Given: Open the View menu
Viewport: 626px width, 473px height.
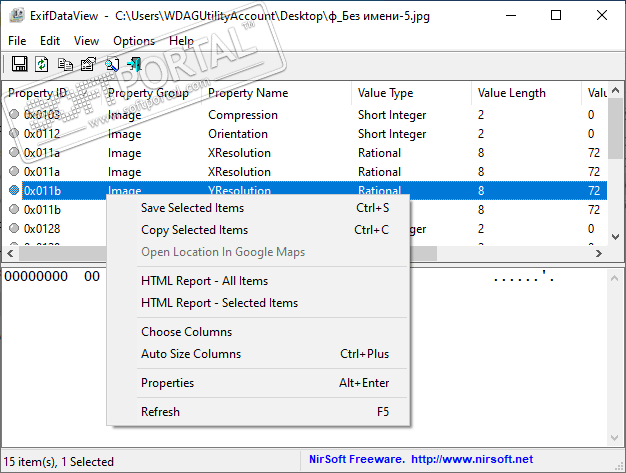Looking at the screenshot, I should coord(86,41).
